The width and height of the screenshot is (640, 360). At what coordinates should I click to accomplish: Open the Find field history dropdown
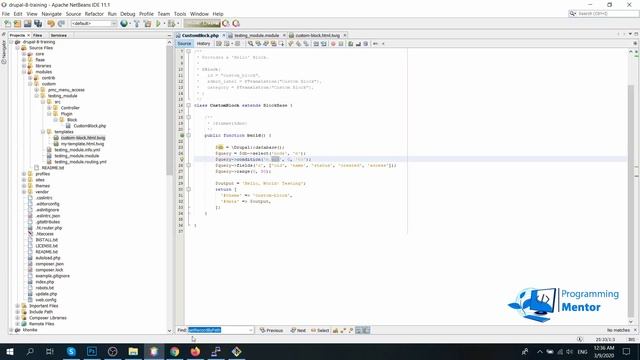[251, 330]
